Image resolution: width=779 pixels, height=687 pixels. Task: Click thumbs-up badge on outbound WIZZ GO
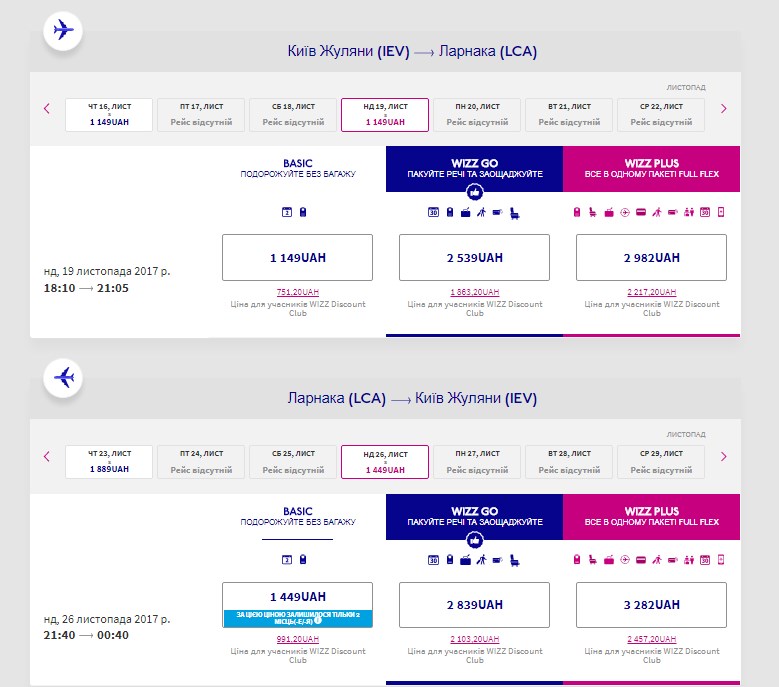pos(474,191)
